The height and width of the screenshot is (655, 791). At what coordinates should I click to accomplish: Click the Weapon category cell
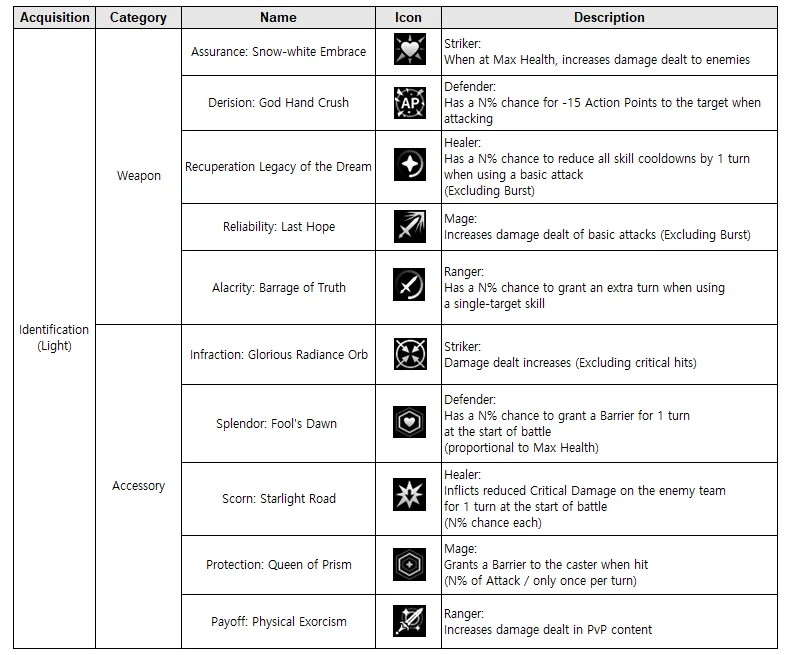[x=138, y=176]
